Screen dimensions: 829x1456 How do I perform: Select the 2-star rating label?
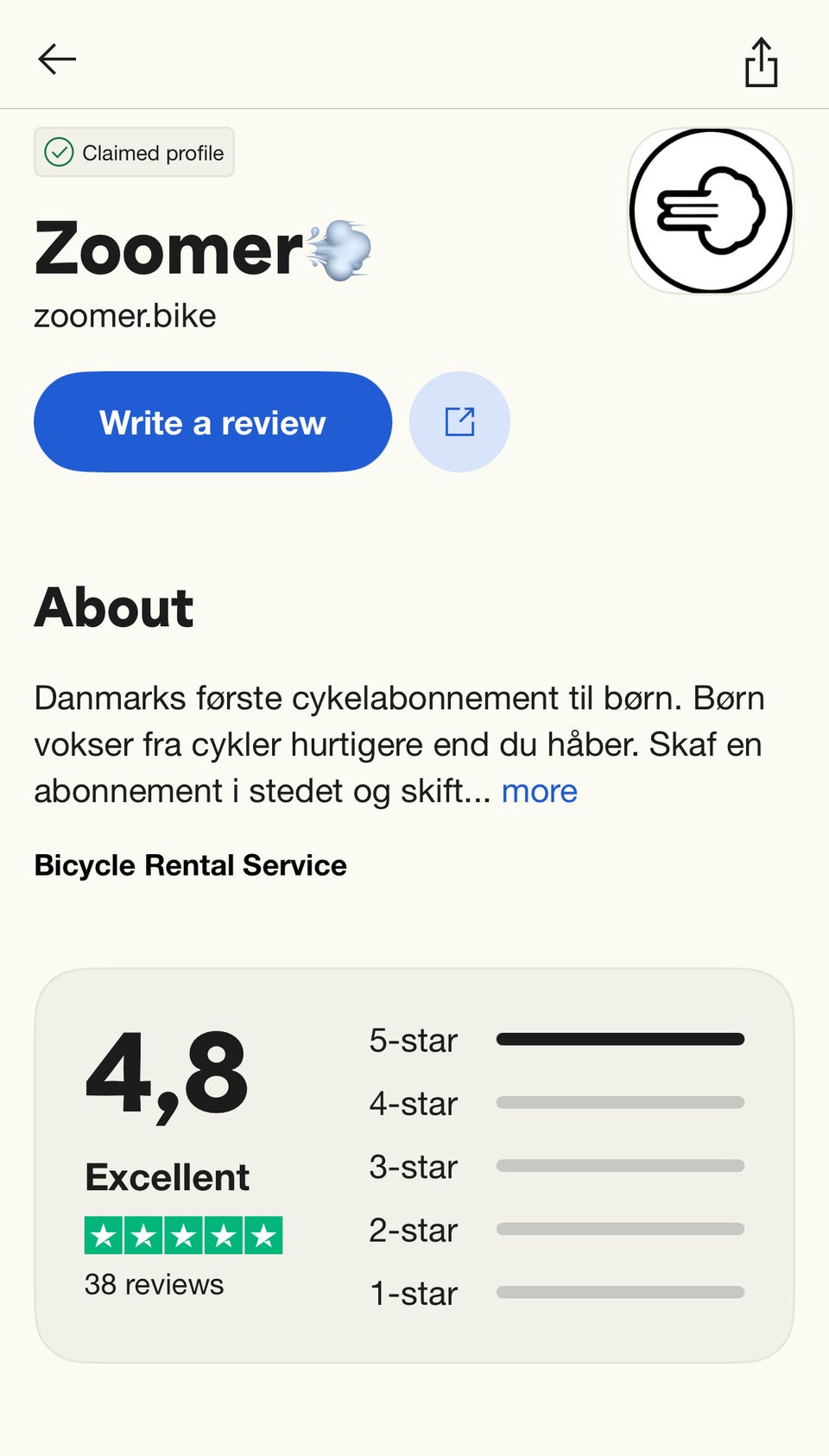(x=413, y=1230)
